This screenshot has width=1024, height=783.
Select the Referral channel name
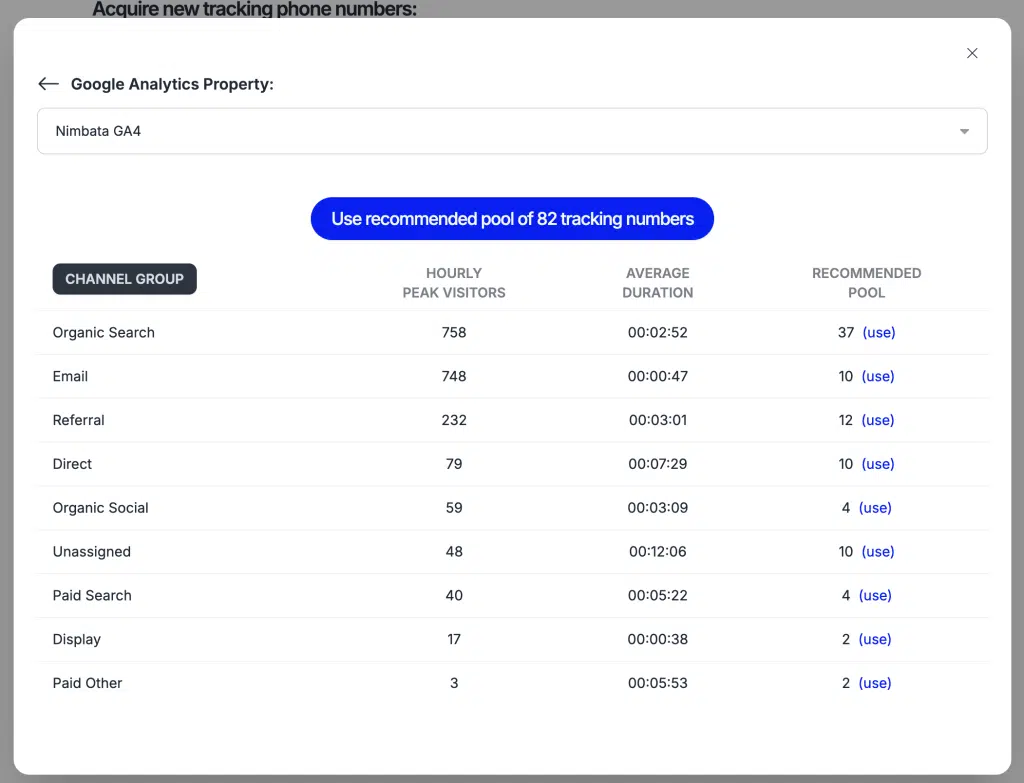(78, 420)
